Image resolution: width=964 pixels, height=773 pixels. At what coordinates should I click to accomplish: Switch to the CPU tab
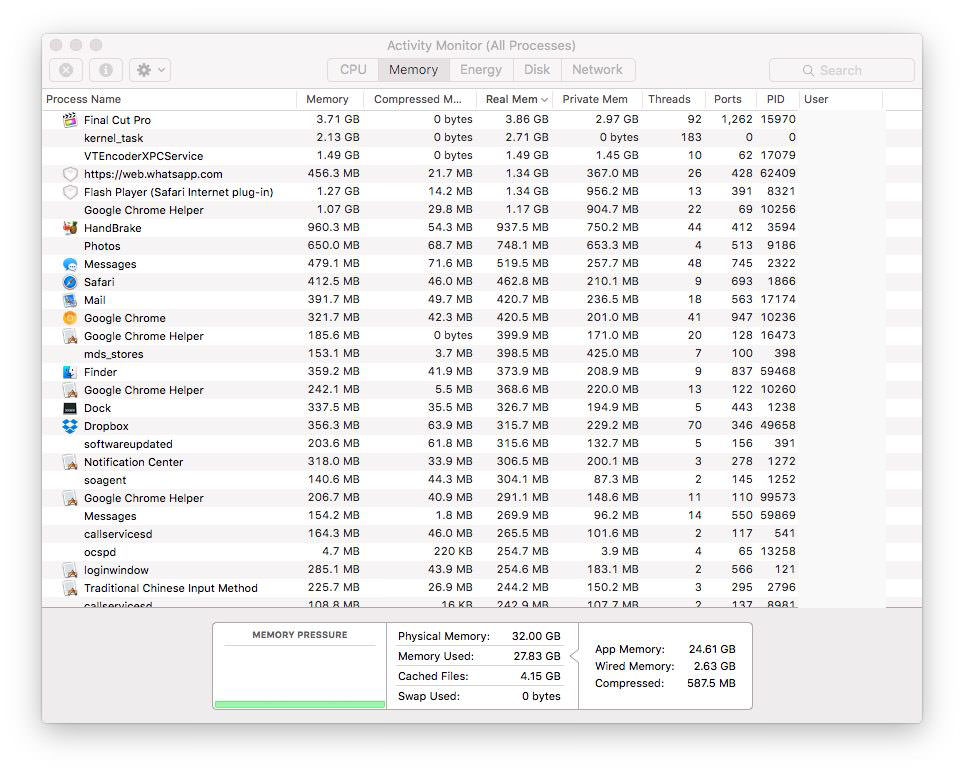353,70
